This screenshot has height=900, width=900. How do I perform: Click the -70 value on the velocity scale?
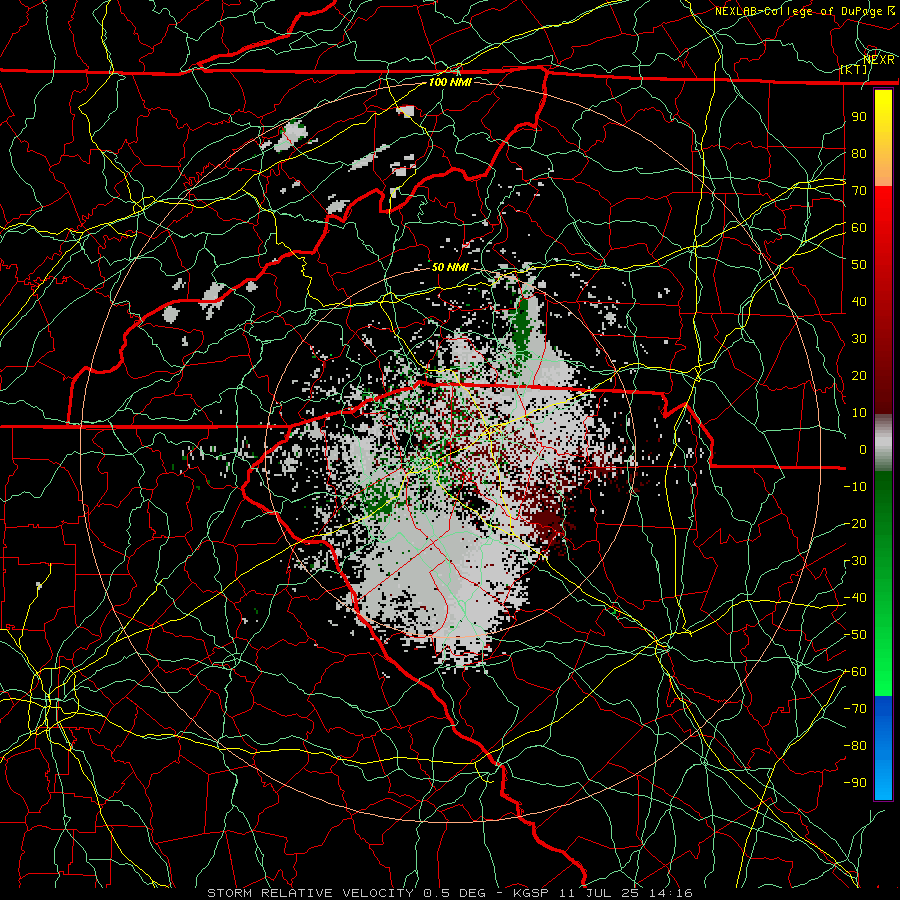pyautogui.click(x=855, y=709)
